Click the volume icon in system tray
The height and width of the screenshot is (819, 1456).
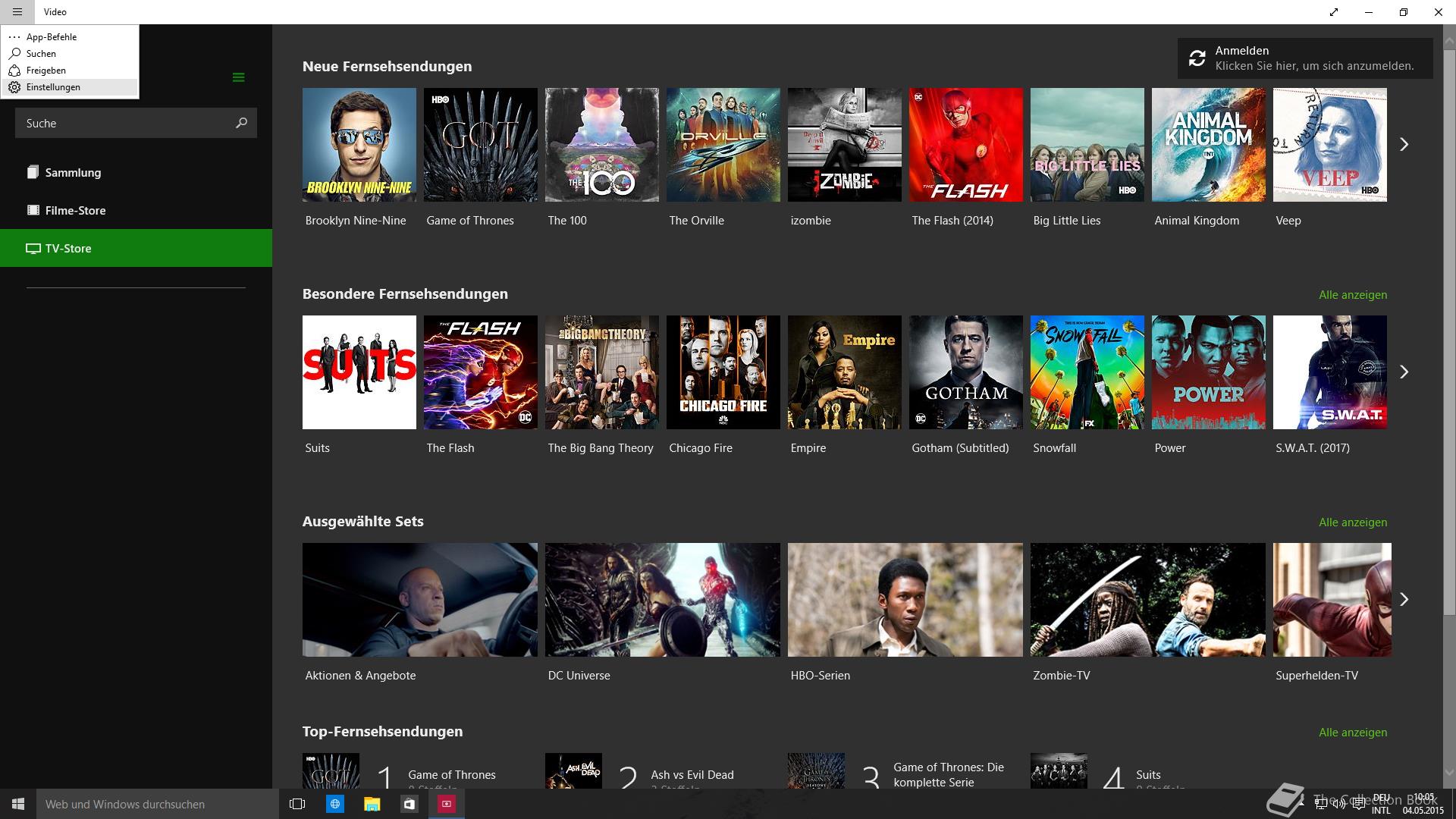point(1340,804)
